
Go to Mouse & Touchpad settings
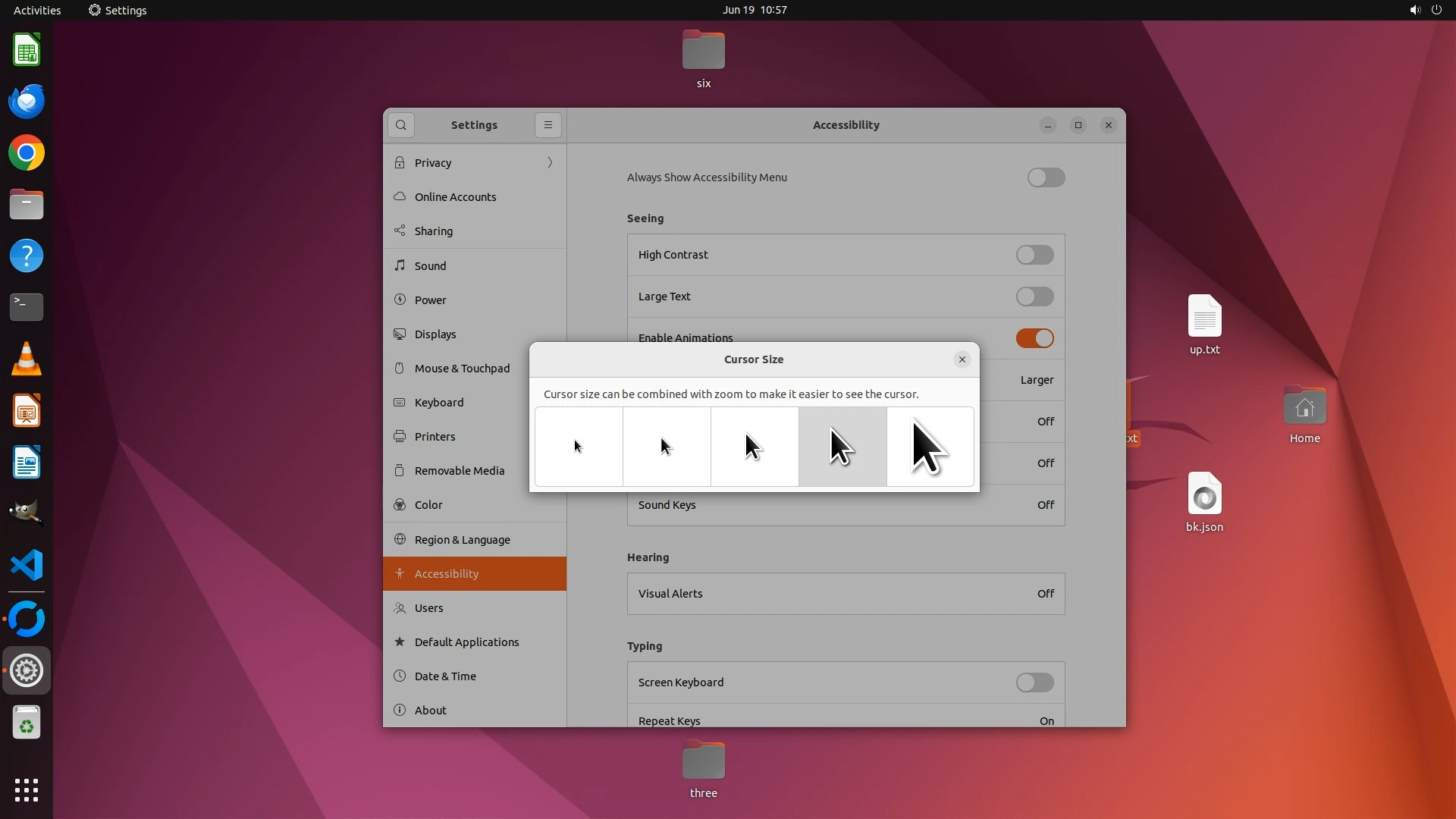click(462, 369)
